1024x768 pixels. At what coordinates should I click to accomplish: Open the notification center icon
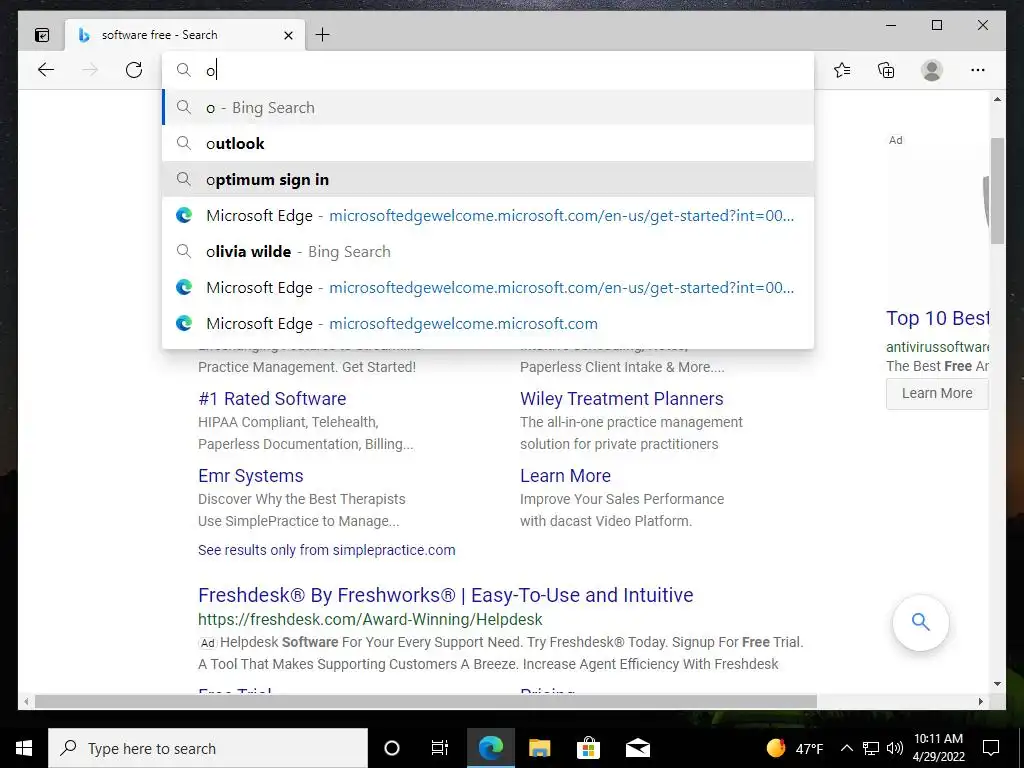pos(991,748)
